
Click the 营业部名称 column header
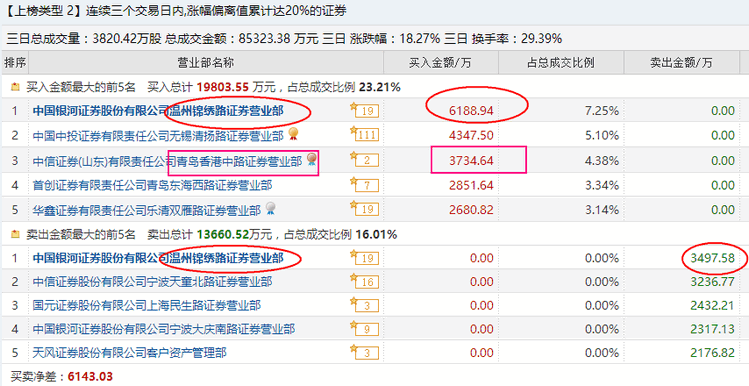pos(206,63)
